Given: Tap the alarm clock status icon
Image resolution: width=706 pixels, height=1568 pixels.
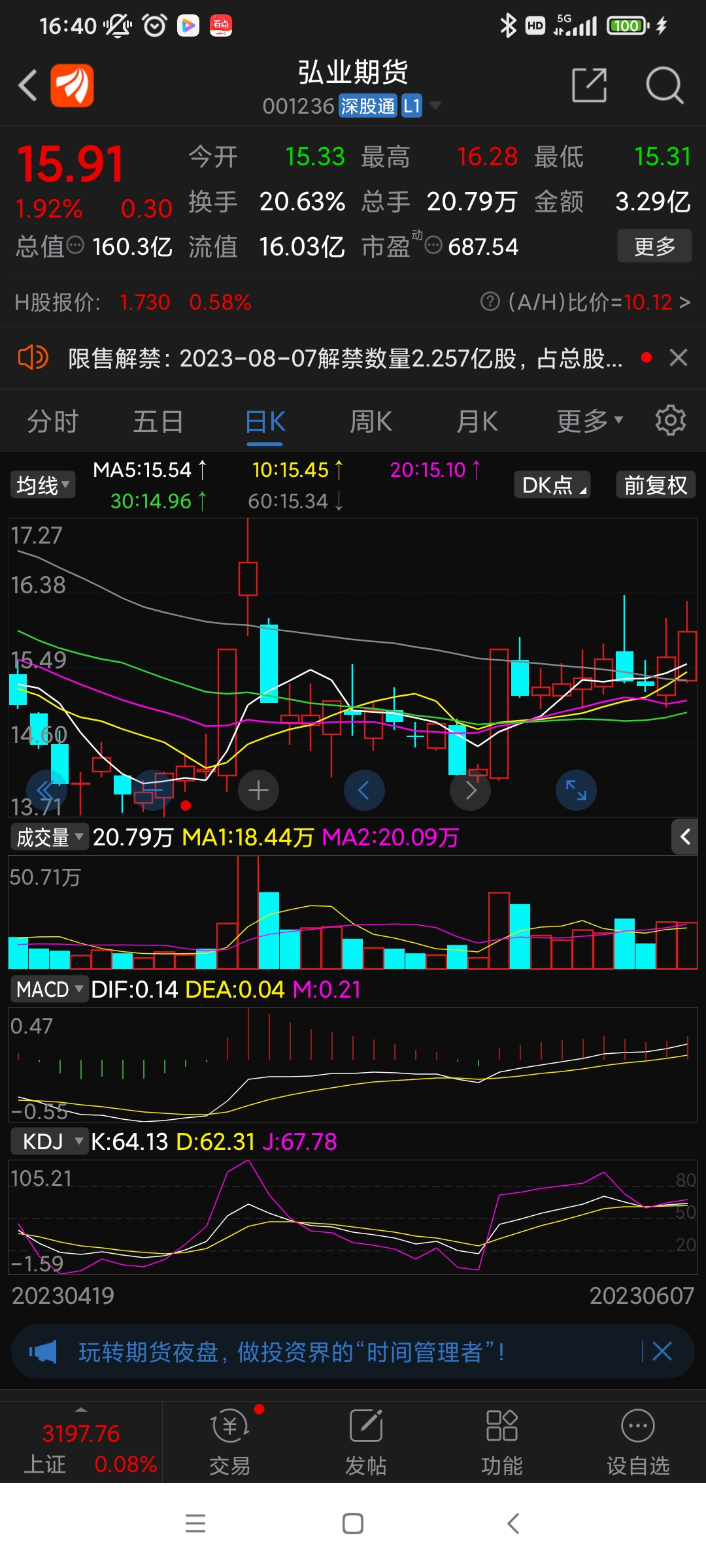Looking at the screenshot, I should [155, 25].
